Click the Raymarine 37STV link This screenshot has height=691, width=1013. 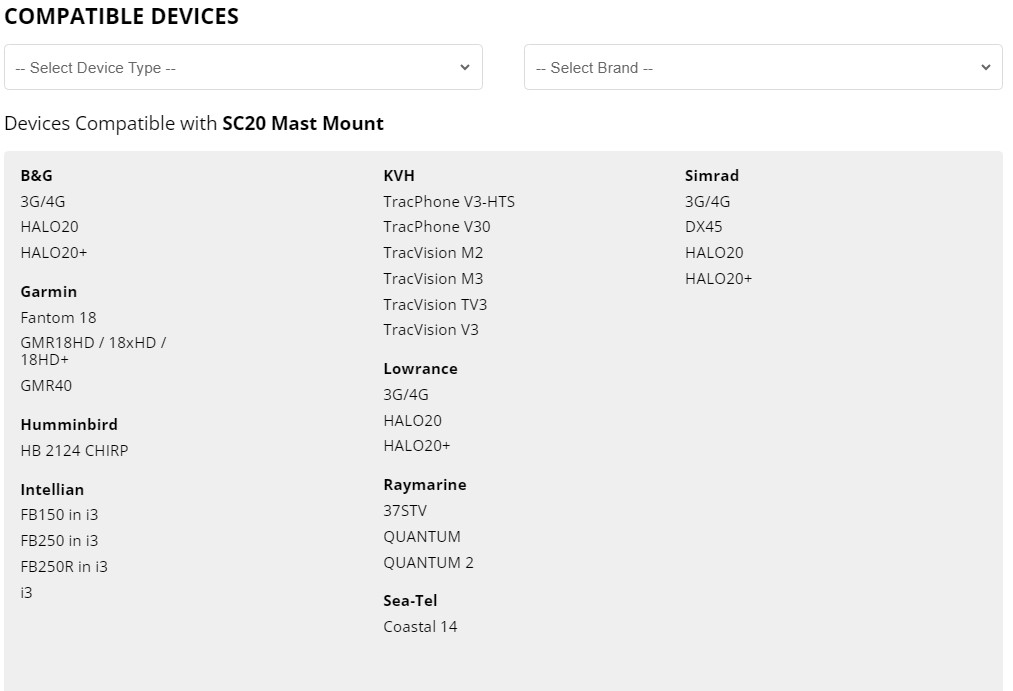coord(405,510)
